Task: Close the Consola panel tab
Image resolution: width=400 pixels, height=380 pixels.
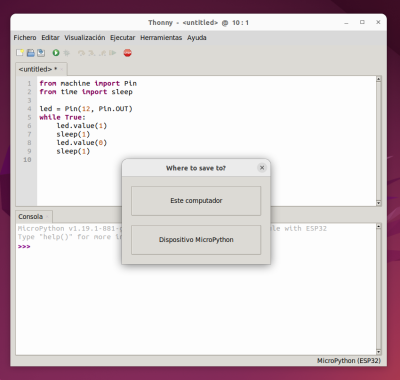Action: click(x=47, y=217)
